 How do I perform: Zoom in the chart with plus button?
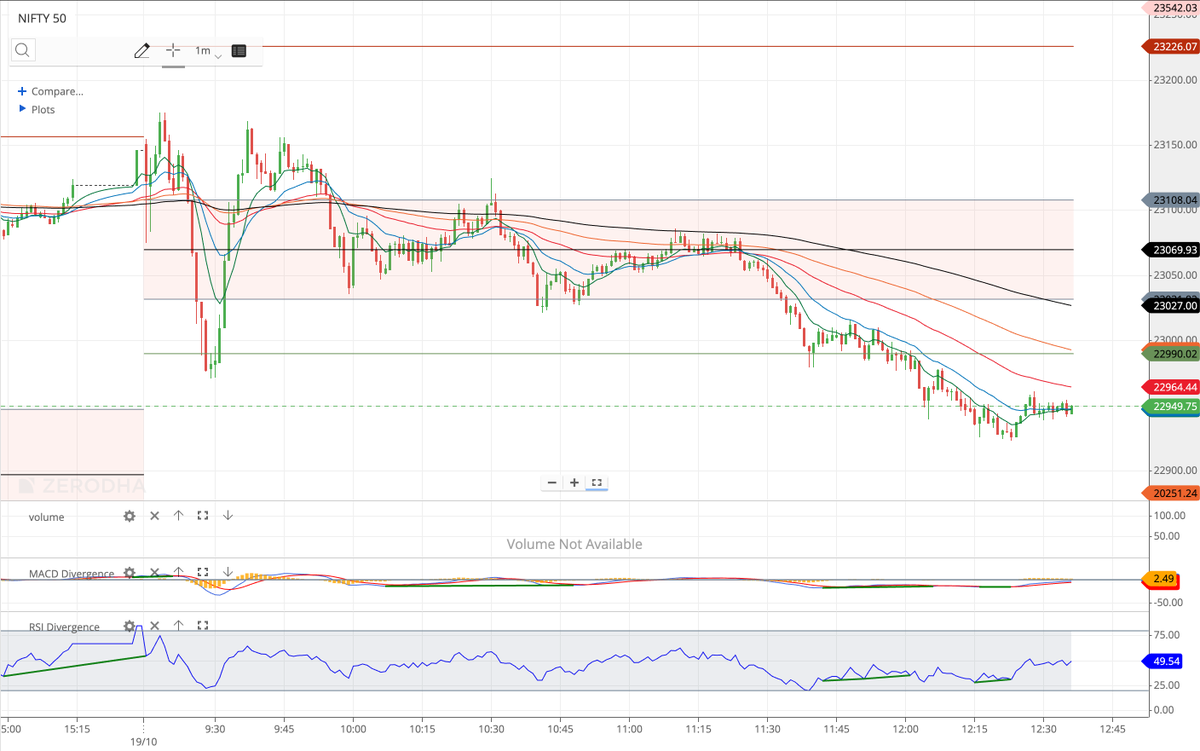(574, 483)
